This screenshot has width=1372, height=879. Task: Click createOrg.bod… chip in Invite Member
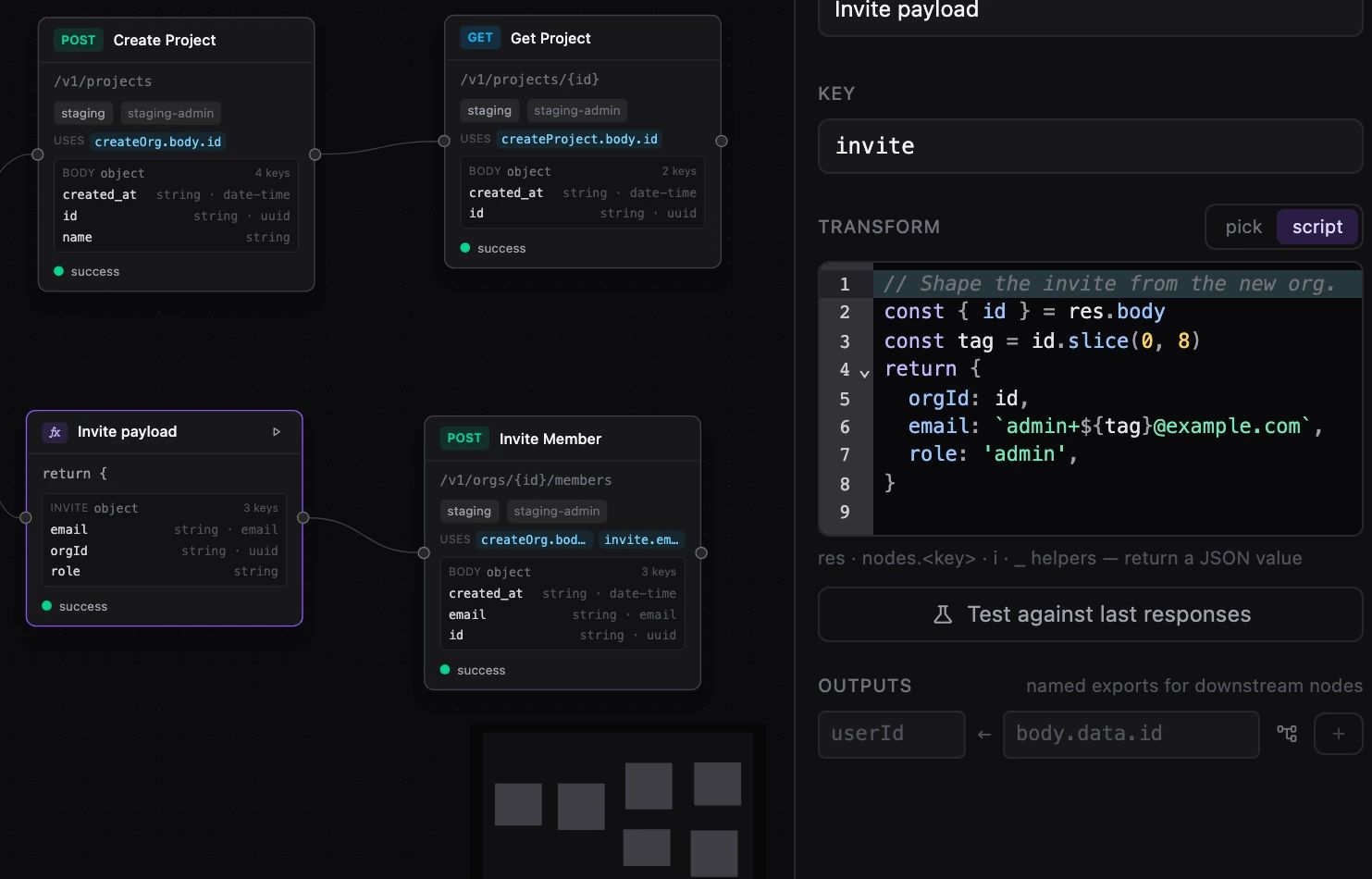[534, 539]
